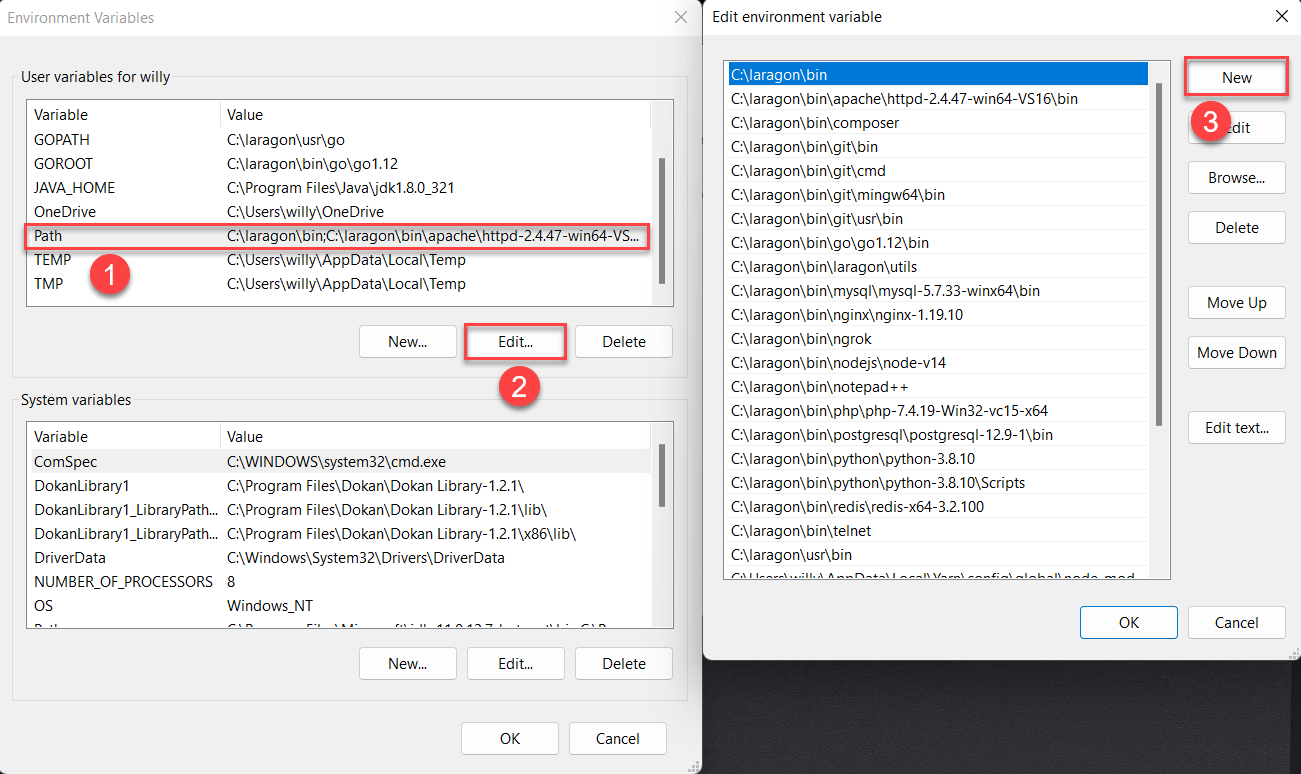Select the C:\laragon\bin\git\cmd entry
The width and height of the screenshot is (1301, 774).
(x=937, y=171)
